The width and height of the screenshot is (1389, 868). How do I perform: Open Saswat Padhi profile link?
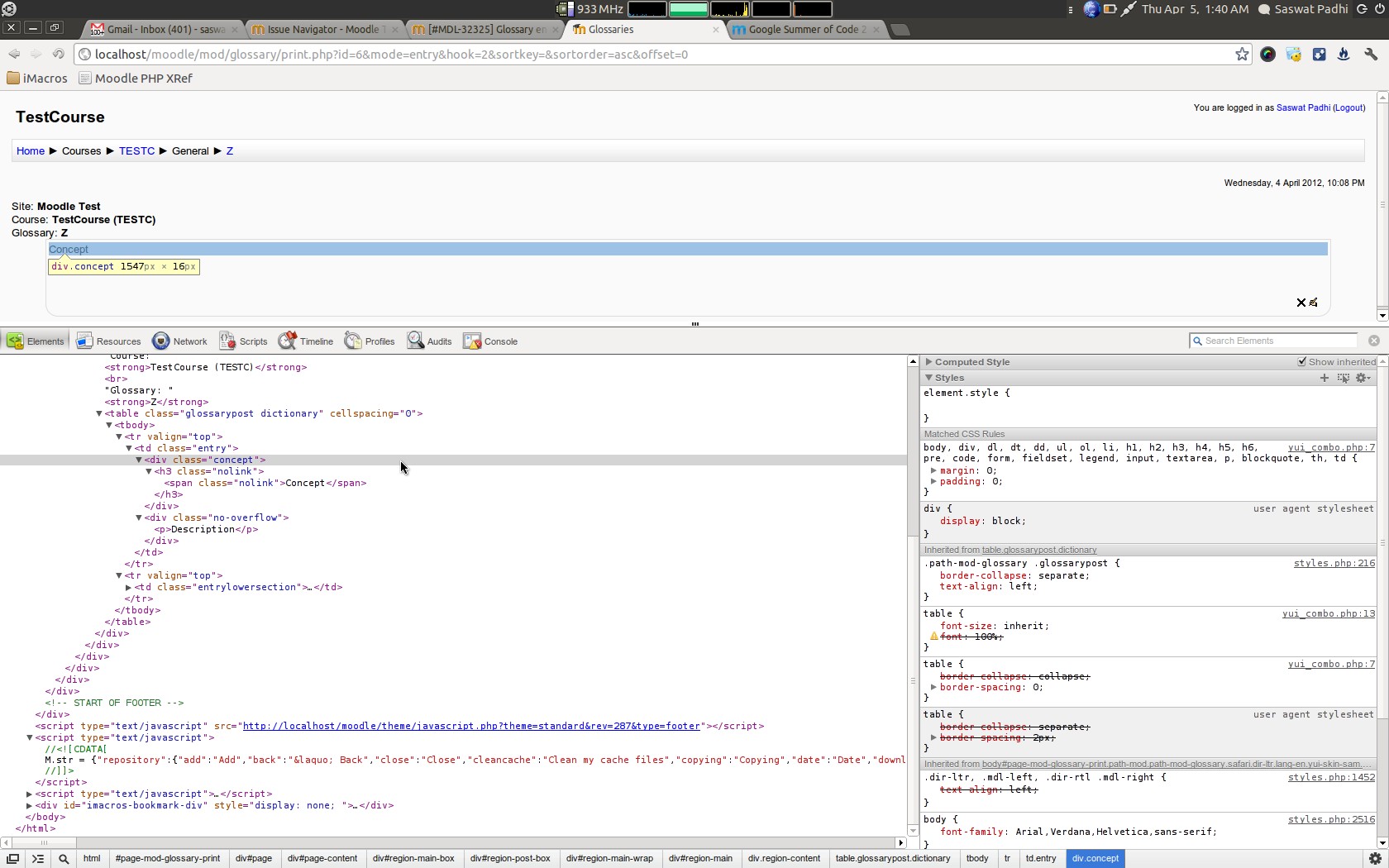1303,108
